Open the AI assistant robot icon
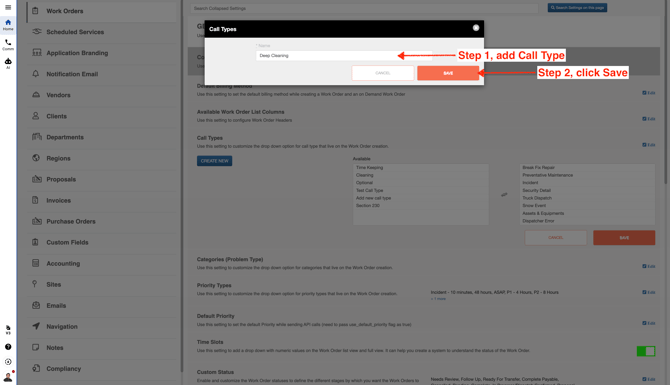 coord(8,63)
